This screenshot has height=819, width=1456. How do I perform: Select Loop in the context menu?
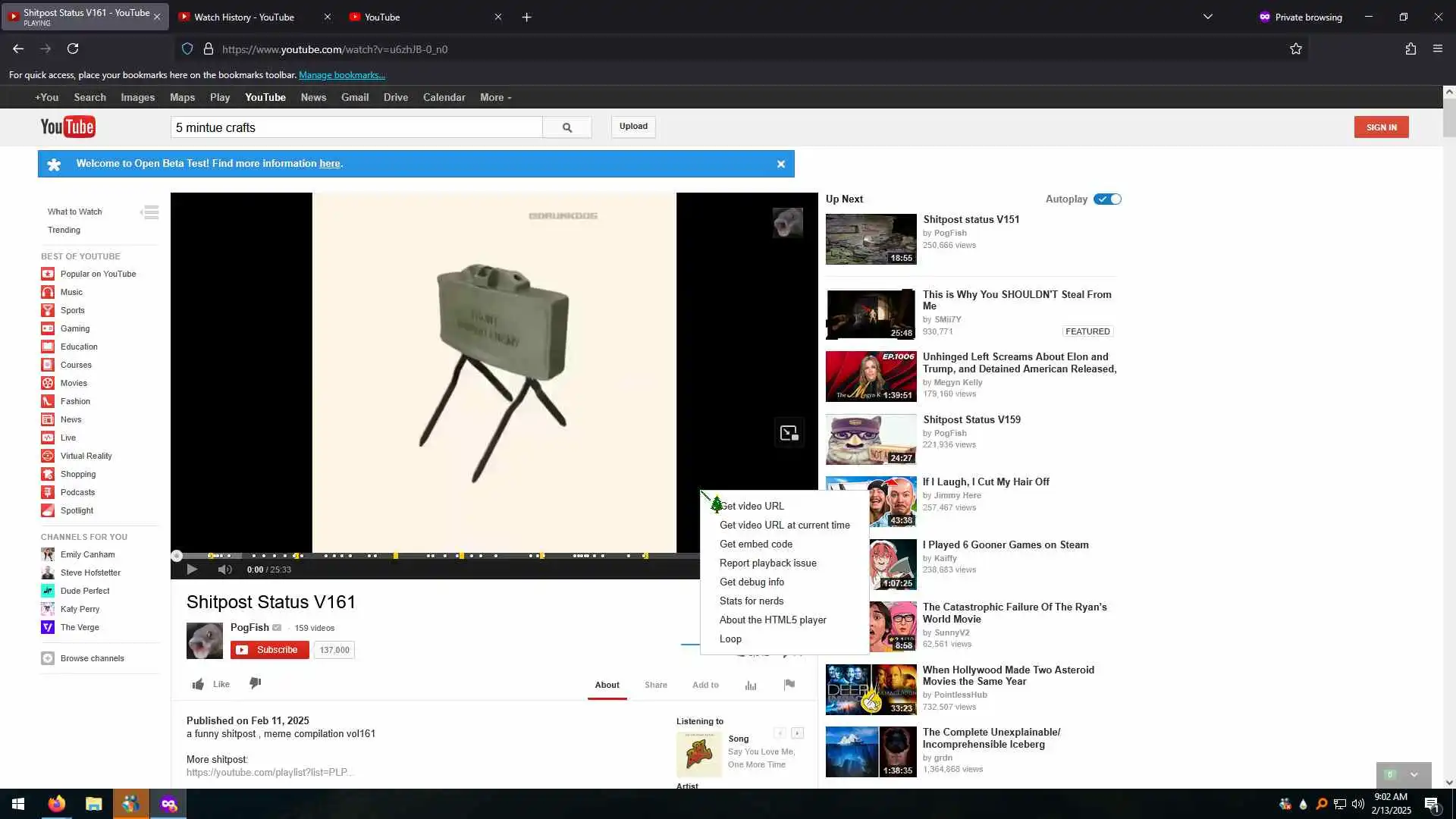pyautogui.click(x=730, y=639)
